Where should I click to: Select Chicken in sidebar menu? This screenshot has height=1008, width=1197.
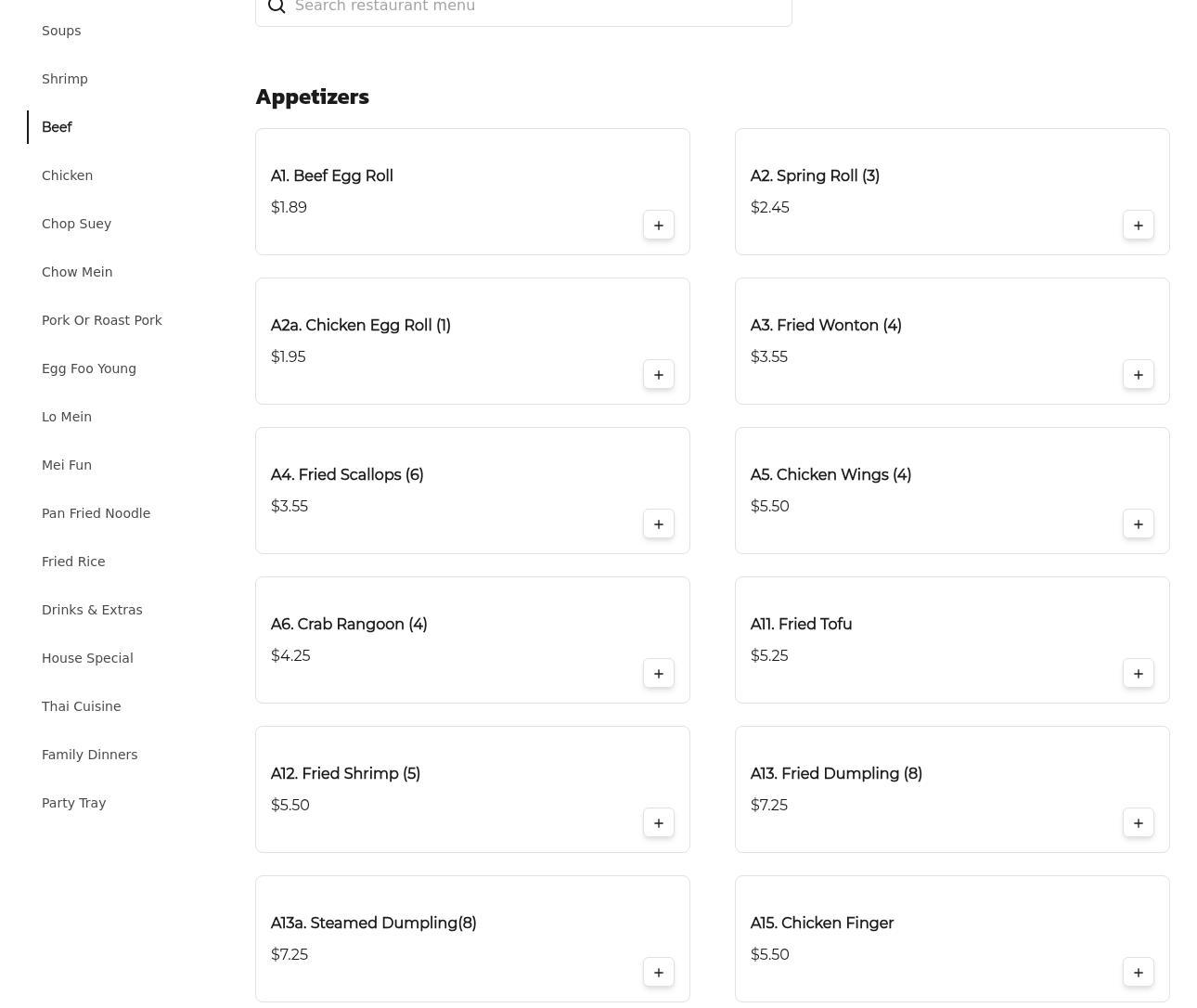click(x=67, y=175)
